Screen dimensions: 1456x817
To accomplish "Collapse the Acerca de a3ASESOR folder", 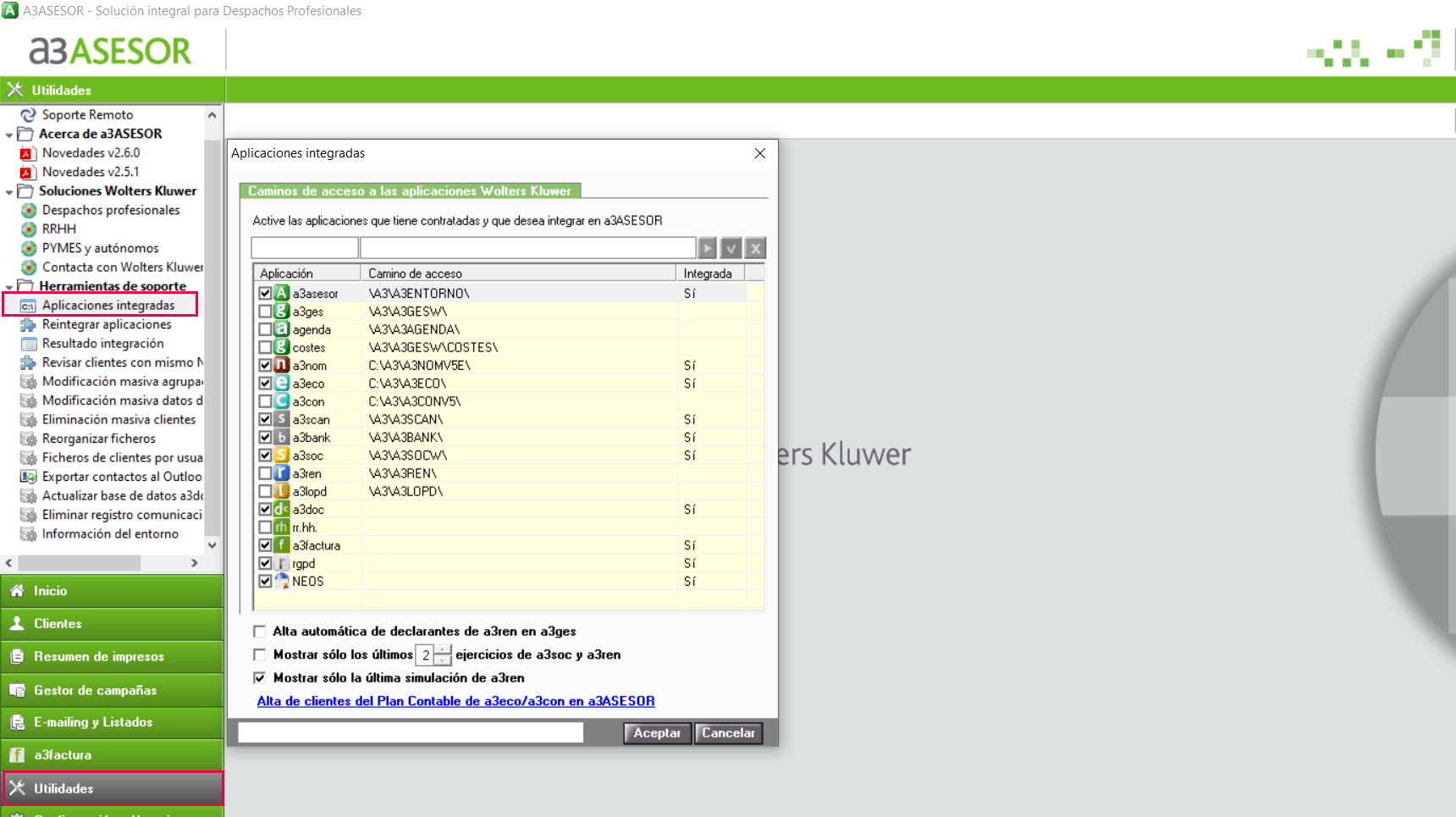I will [9, 135].
